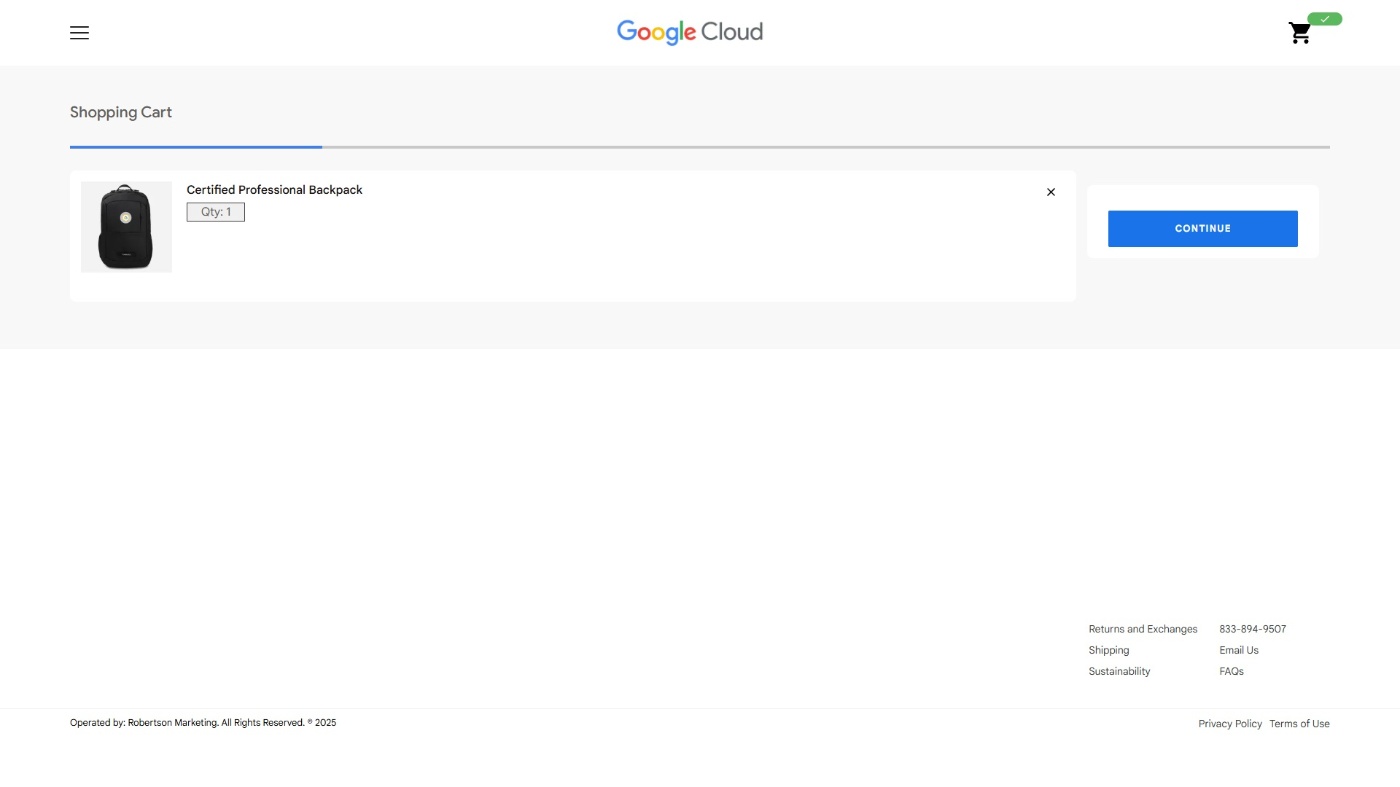Click the Google Cloud logo
Screen dimensions: 1400x787
click(690, 32)
